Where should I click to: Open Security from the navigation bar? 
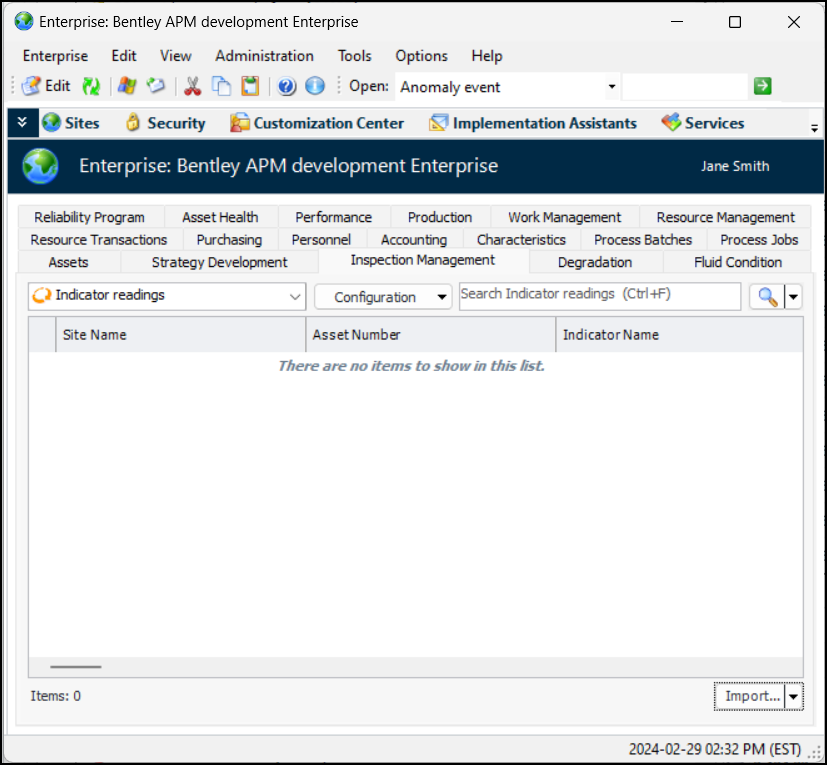[x=165, y=123]
